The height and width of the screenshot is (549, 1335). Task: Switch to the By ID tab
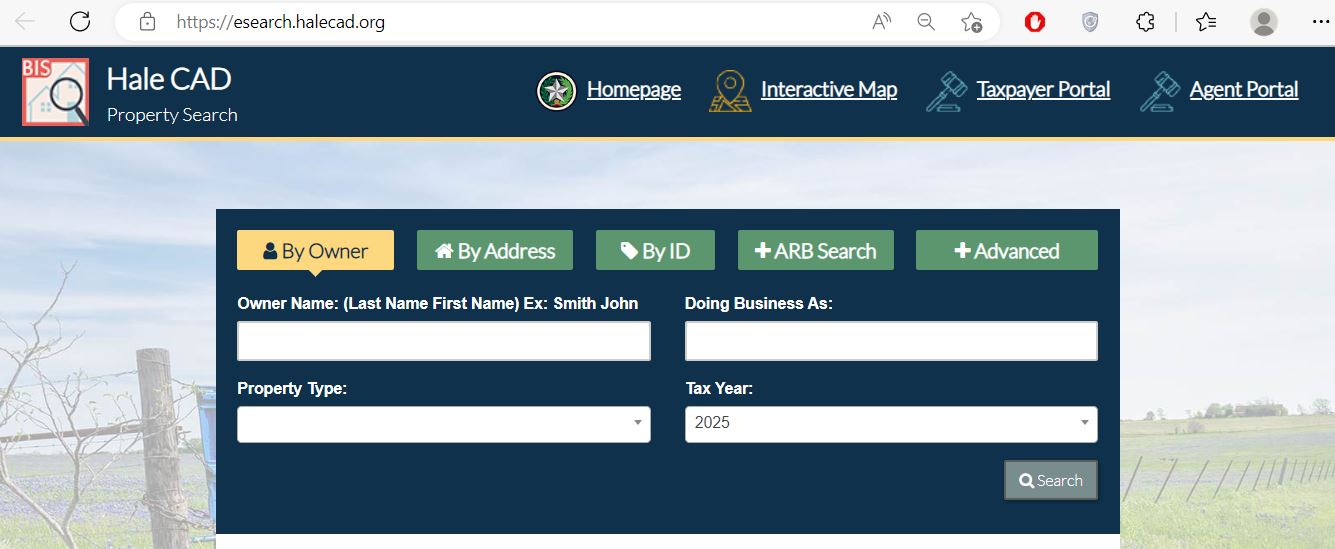[x=655, y=251]
